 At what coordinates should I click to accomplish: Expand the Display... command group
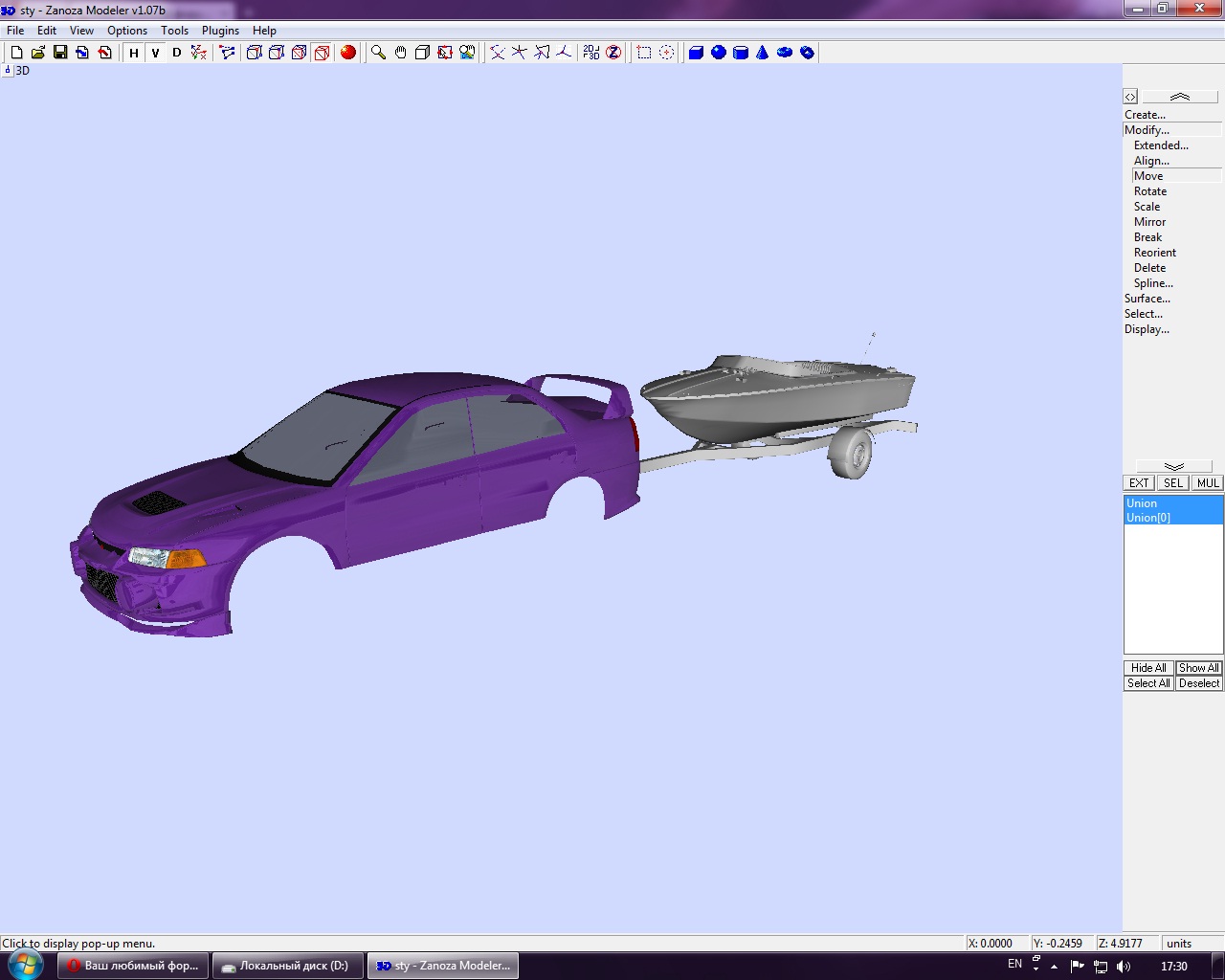click(x=1147, y=329)
